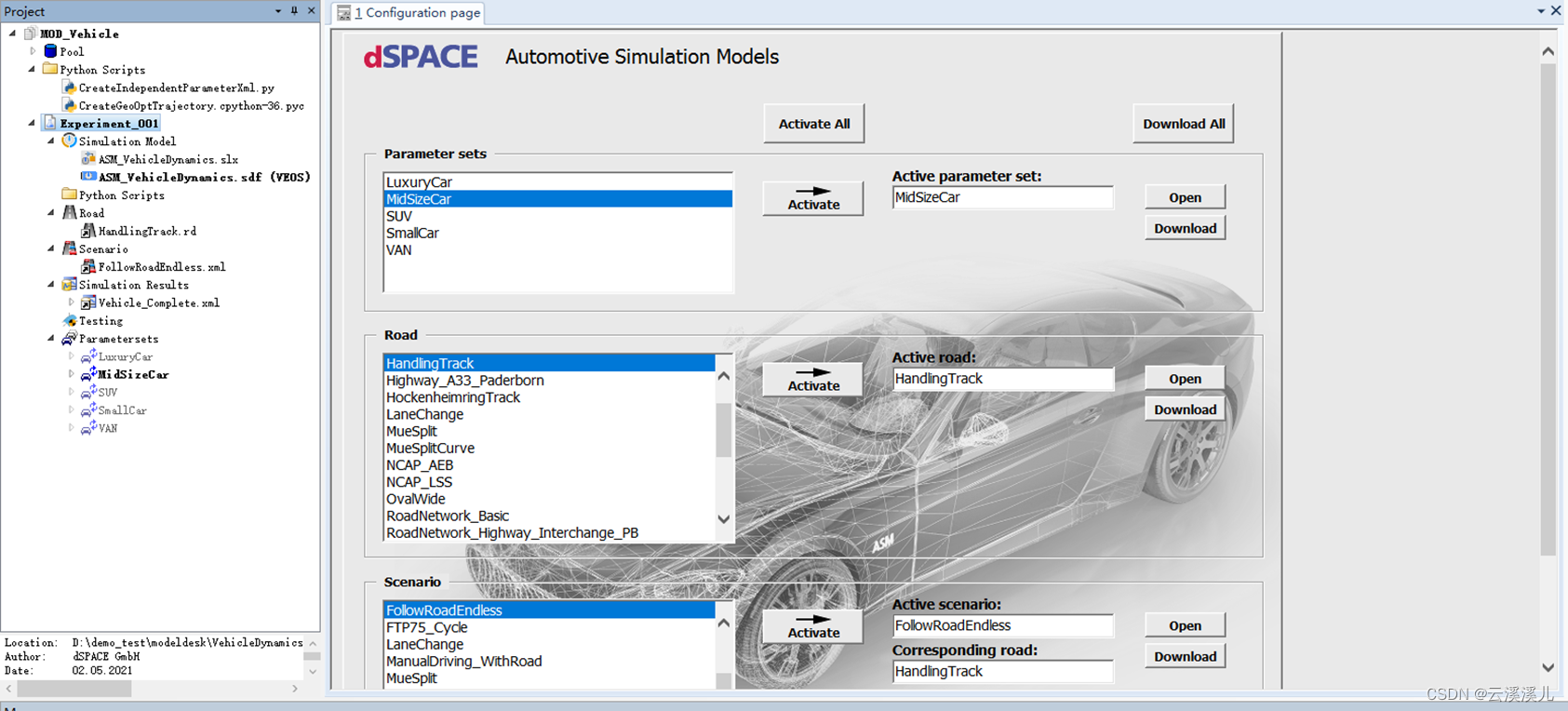1568x711 pixels.
Task: Click the SUV parameterset icon in tree
Action: click(x=88, y=392)
